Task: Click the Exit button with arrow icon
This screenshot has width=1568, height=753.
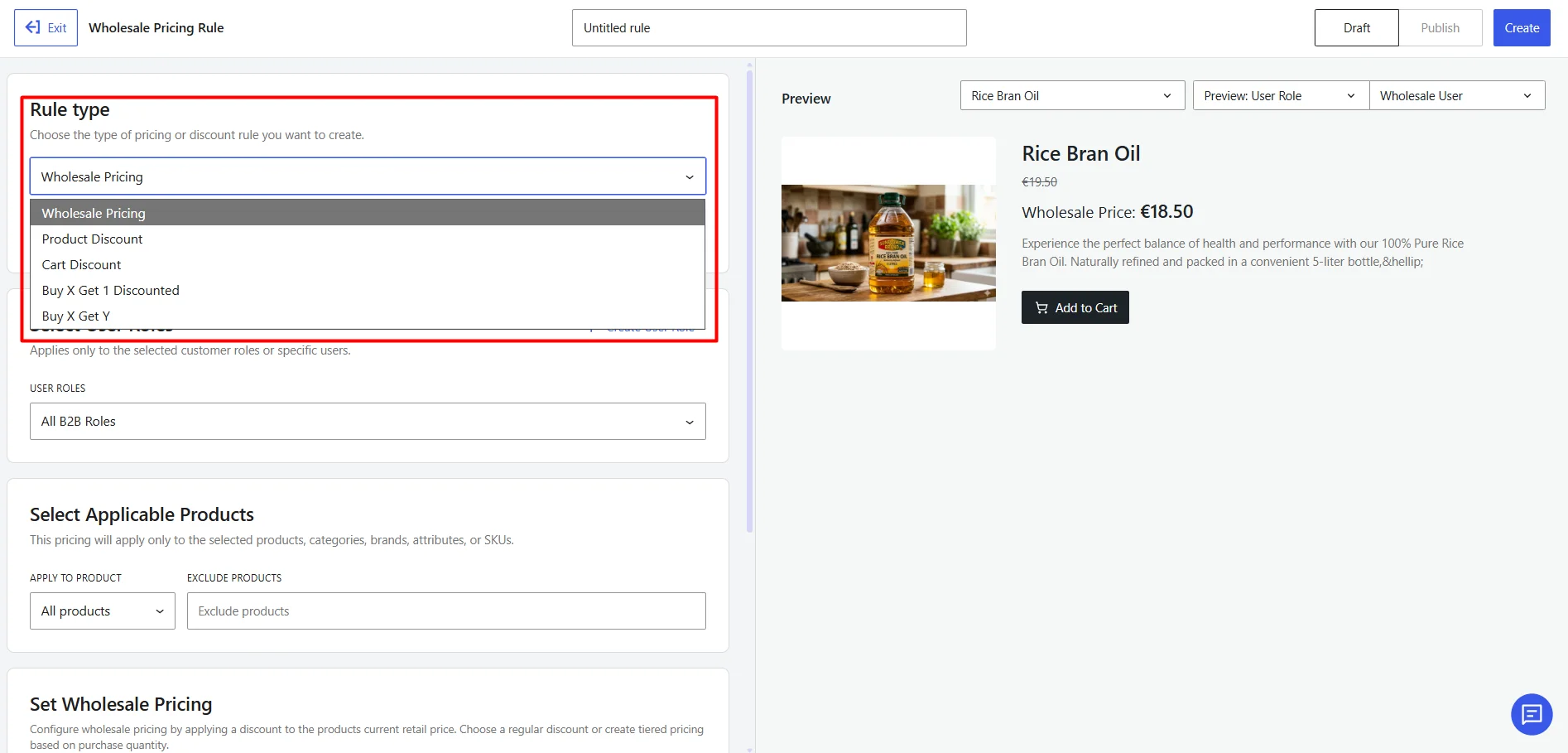Action: coord(46,27)
